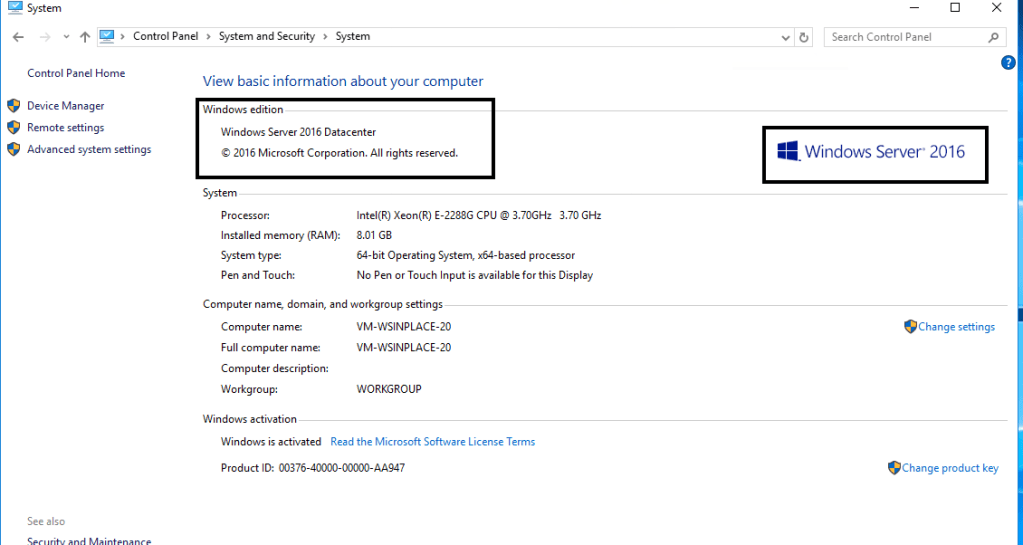Read the Microsoft Software License Terms
Screen dimensions: 1023x545
click(x=432, y=442)
